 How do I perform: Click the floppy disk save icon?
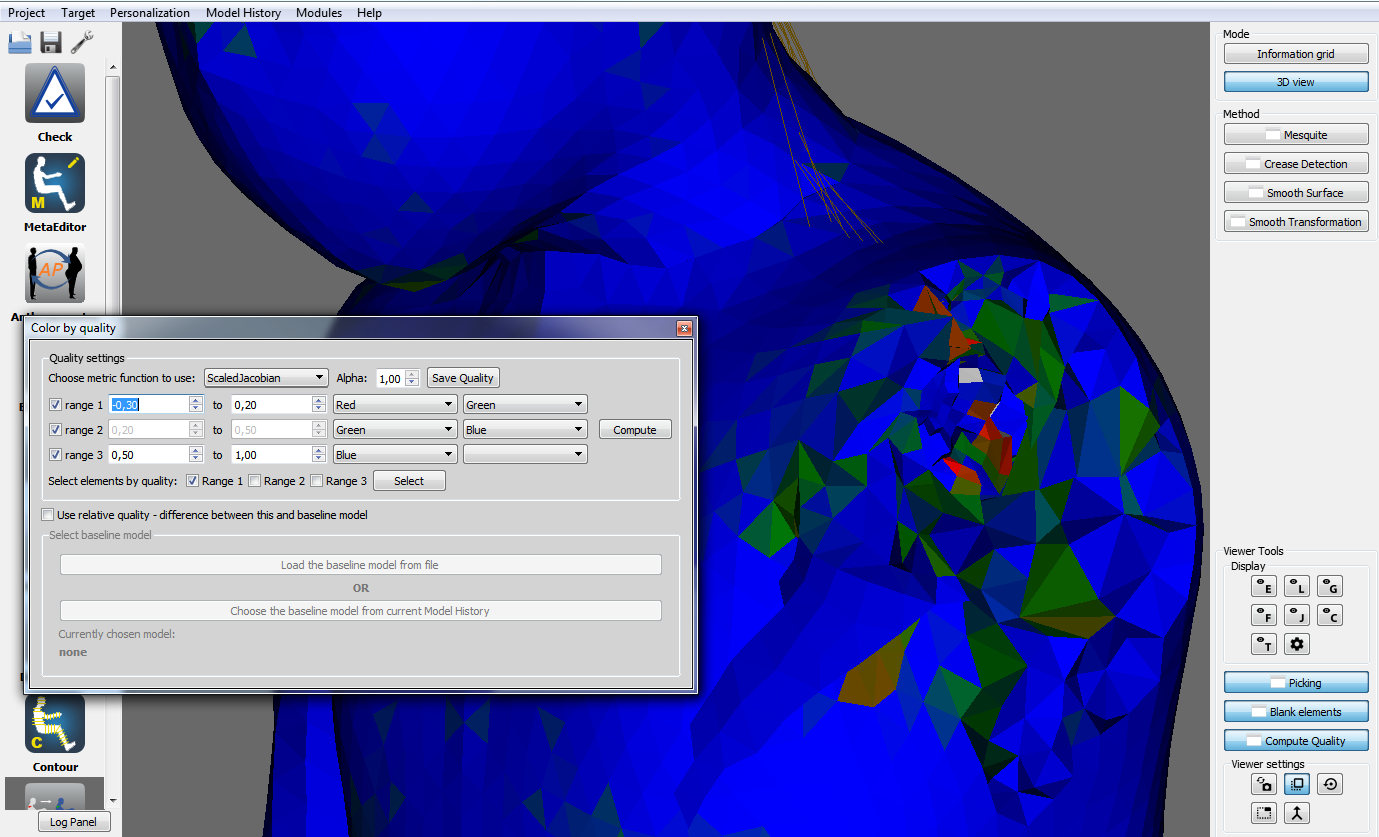pos(51,42)
